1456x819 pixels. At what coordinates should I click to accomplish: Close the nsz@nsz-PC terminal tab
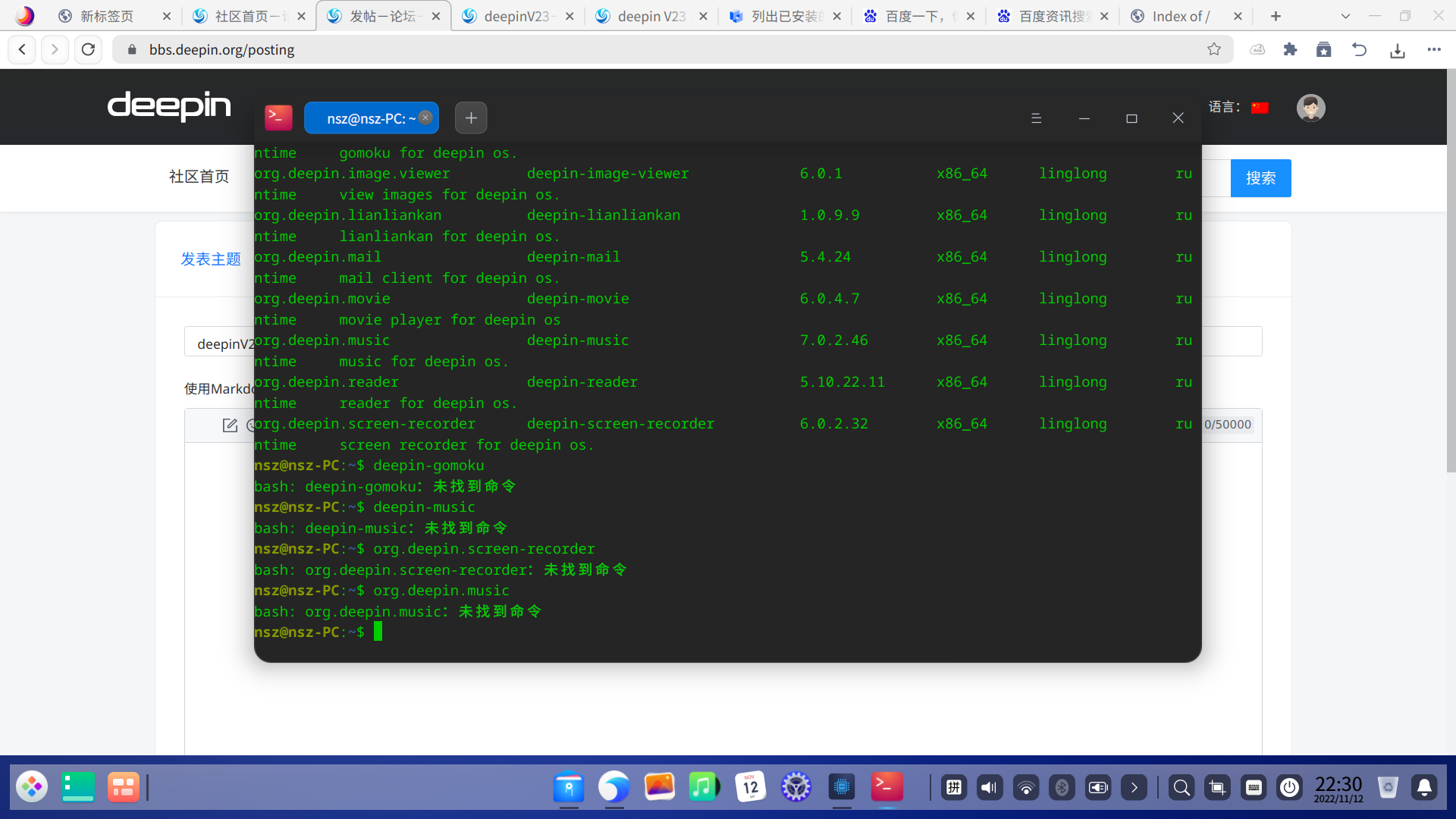point(425,118)
